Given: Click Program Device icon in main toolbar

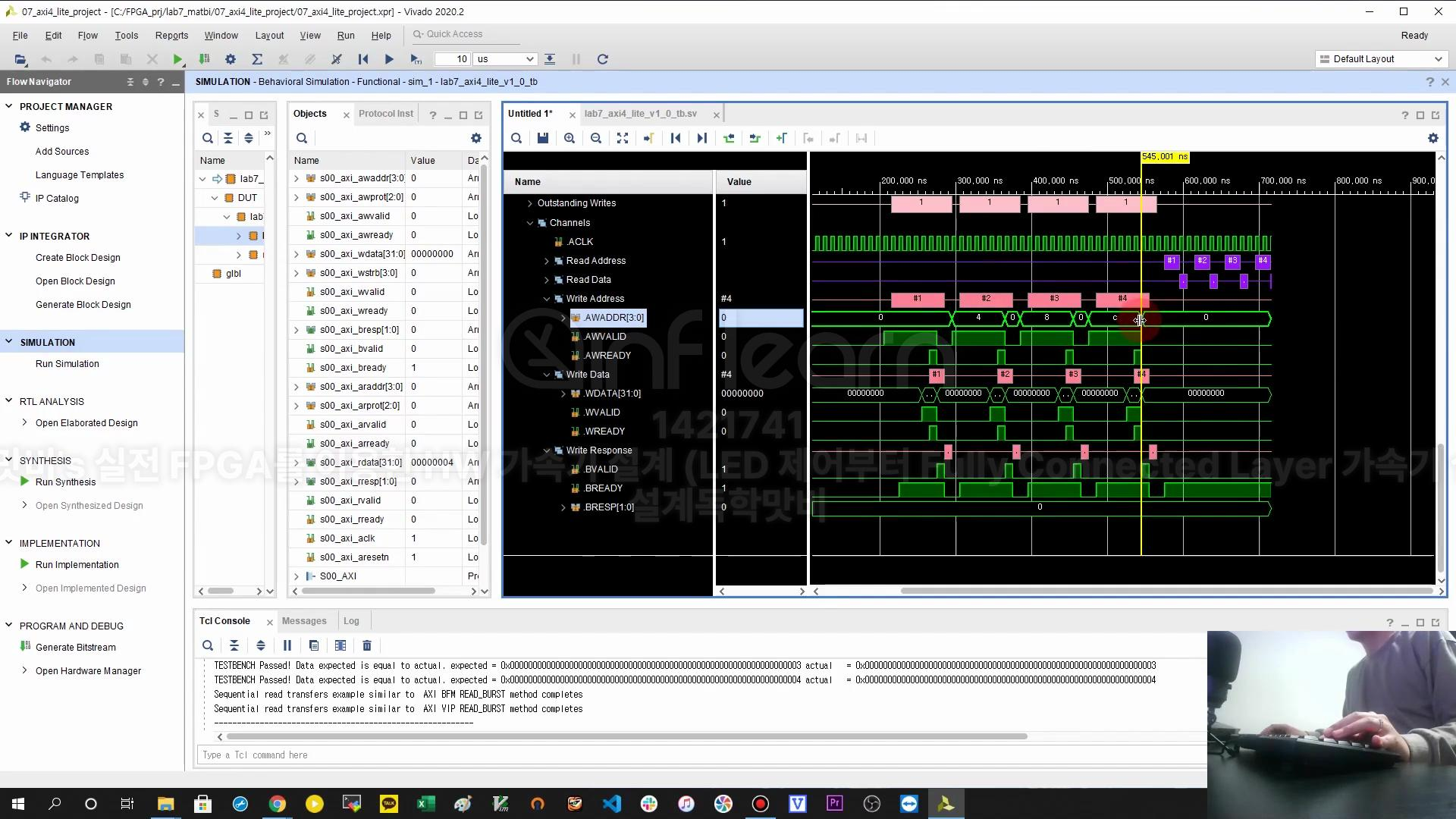Looking at the screenshot, I should [x=204, y=59].
